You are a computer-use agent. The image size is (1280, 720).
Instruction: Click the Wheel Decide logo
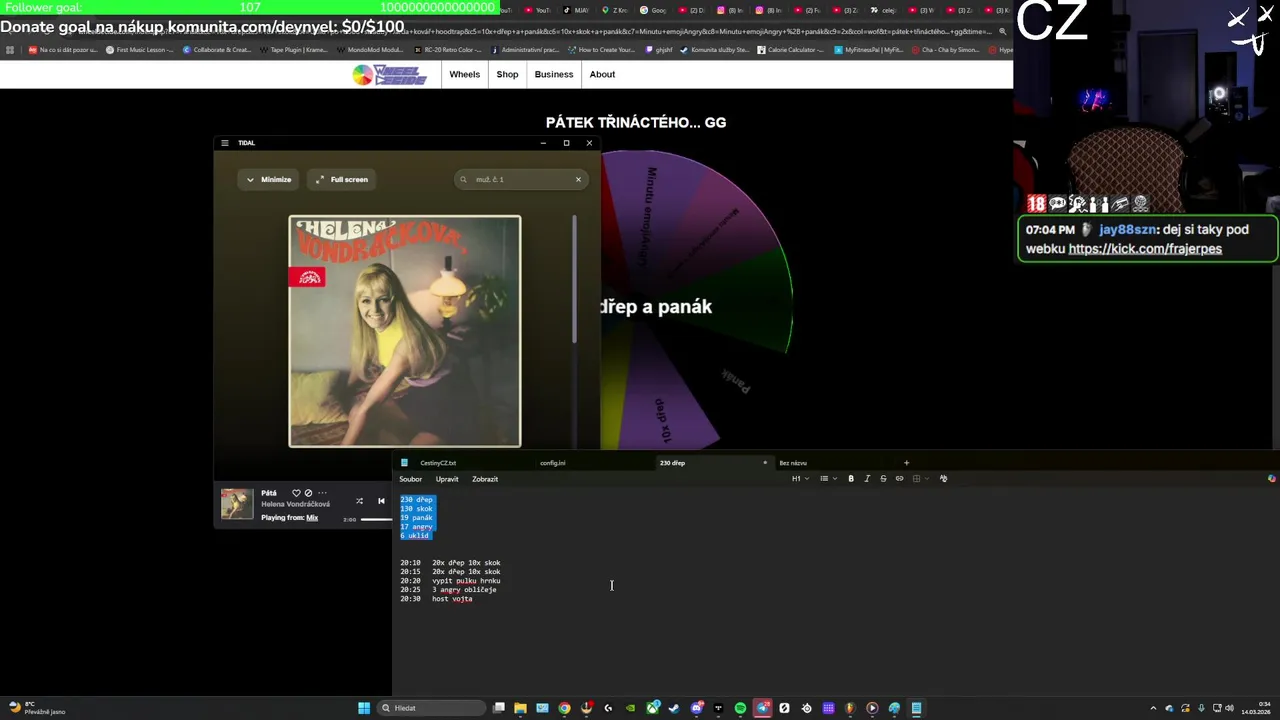pyautogui.click(x=390, y=75)
